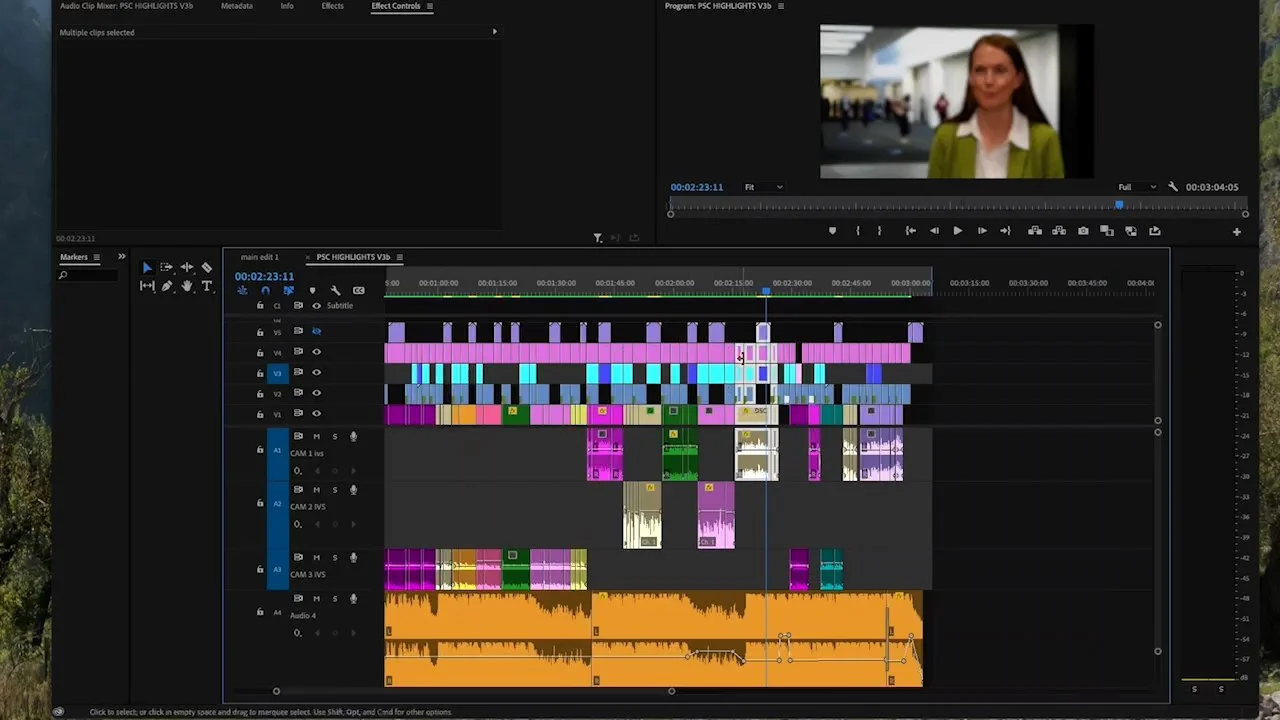Solo the CAM 2 IVS audio track
The image size is (1280, 720).
tap(335, 490)
